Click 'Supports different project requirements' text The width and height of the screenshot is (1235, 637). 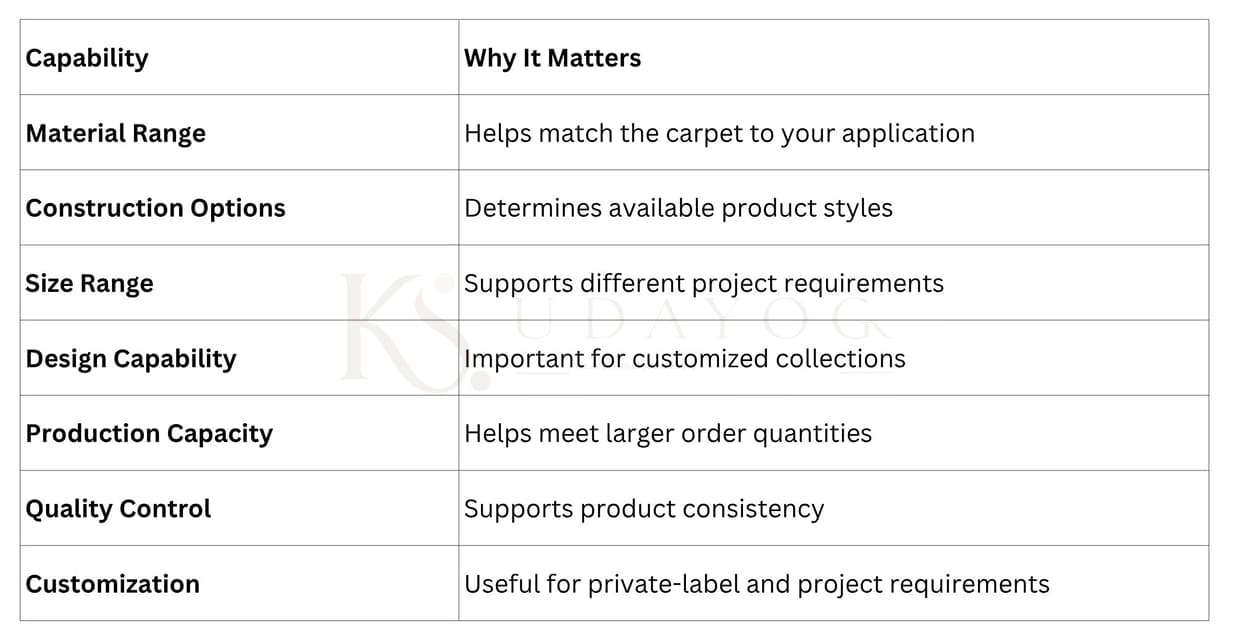[704, 284]
